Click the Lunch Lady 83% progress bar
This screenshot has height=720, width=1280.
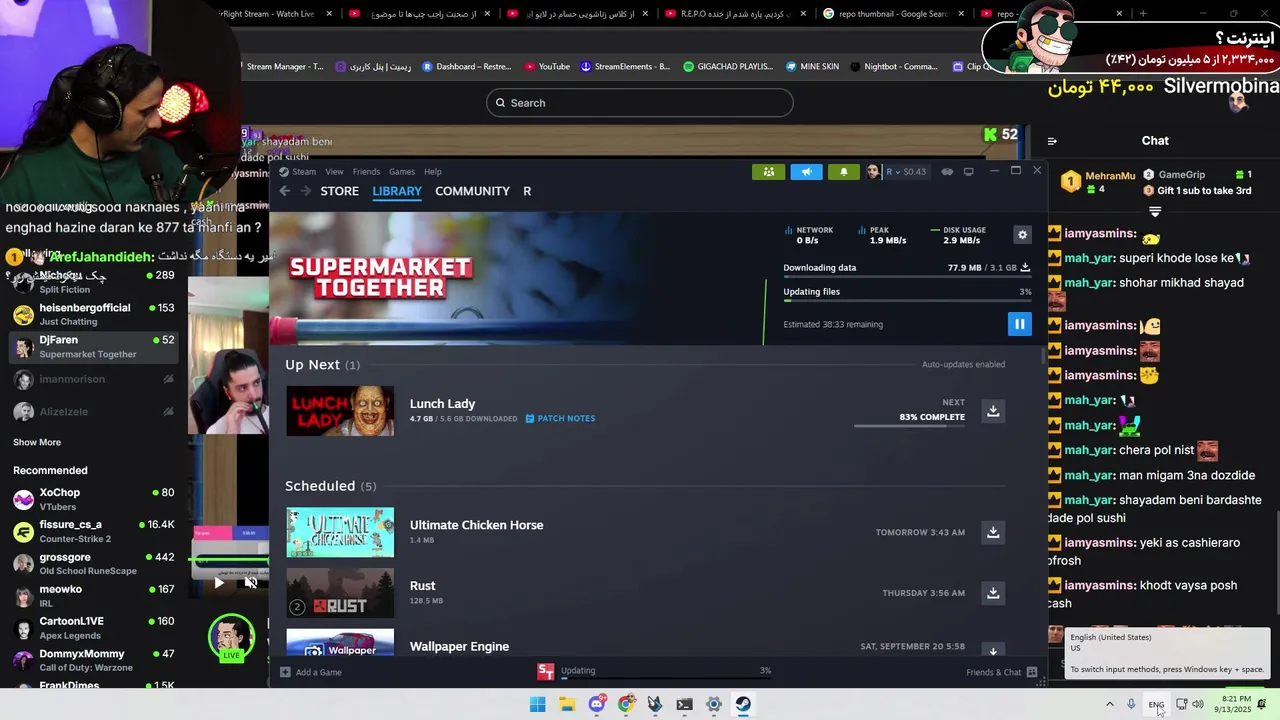909,425
